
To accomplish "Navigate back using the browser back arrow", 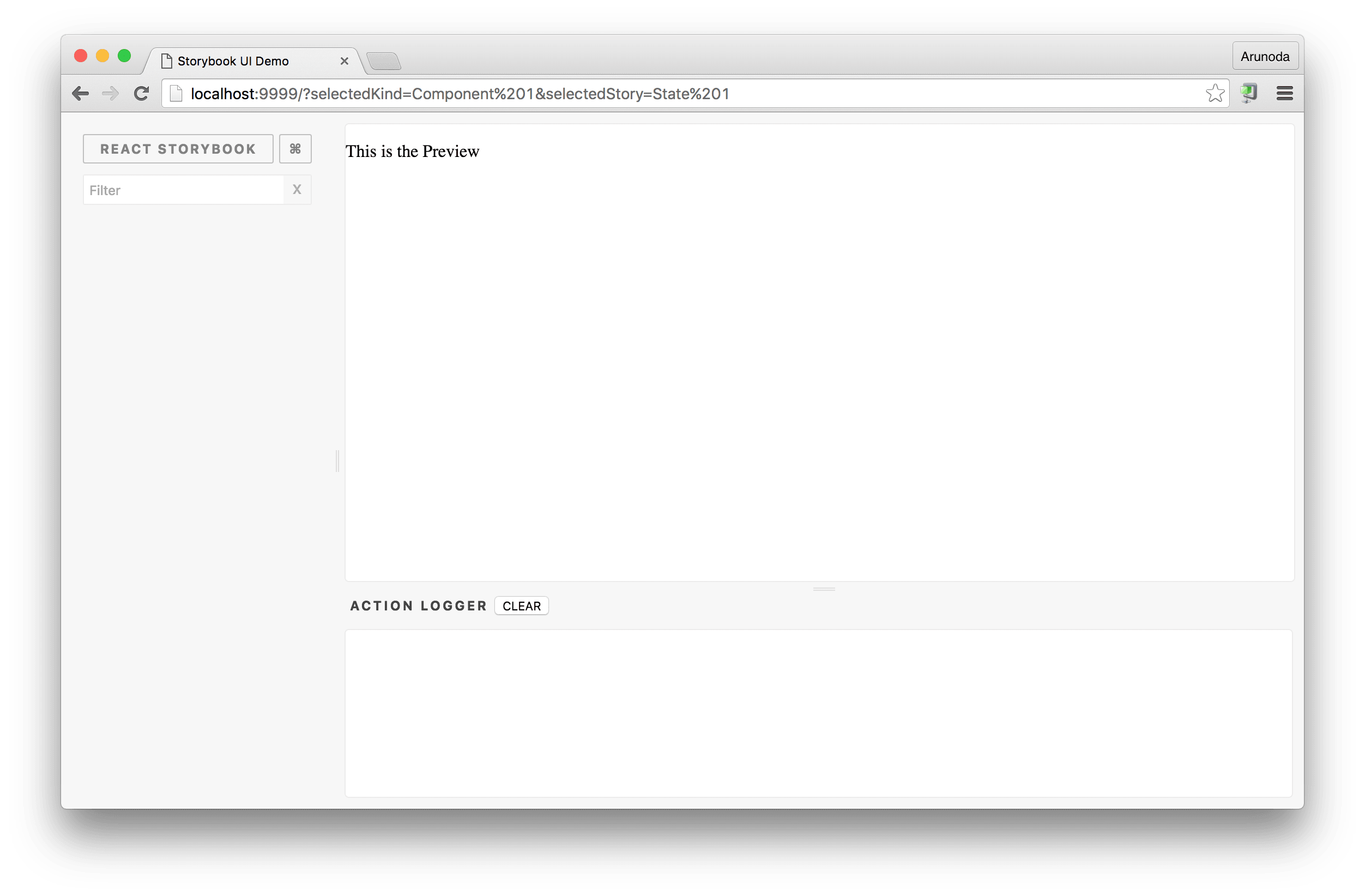I will point(80,93).
